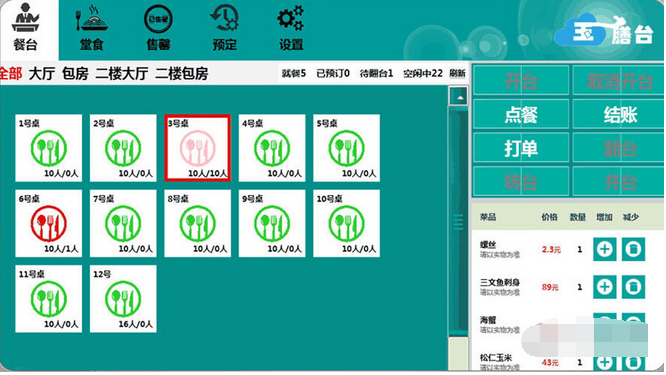Select table 1号桌
The image size is (666, 375).
click(48, 148)
